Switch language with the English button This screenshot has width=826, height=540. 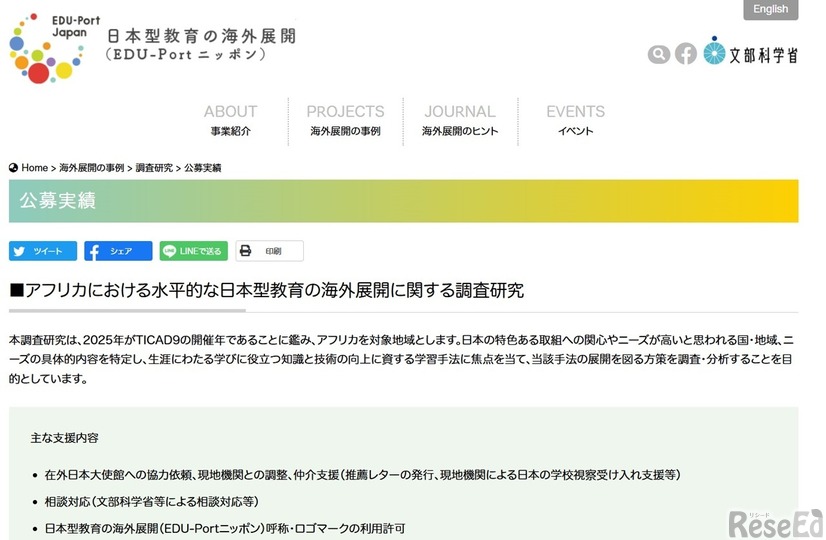(770, 10)
